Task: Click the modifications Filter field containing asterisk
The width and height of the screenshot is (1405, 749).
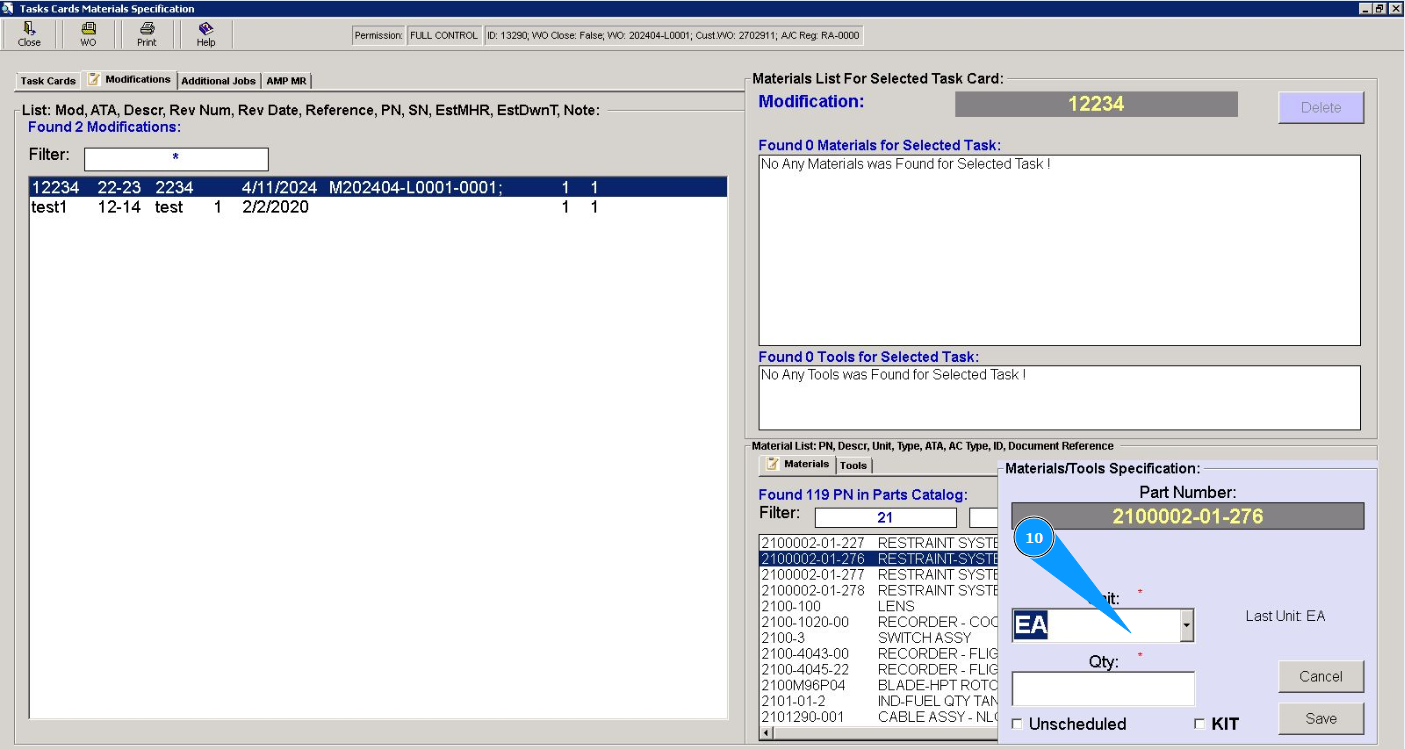Action: [x=176, y=159]
